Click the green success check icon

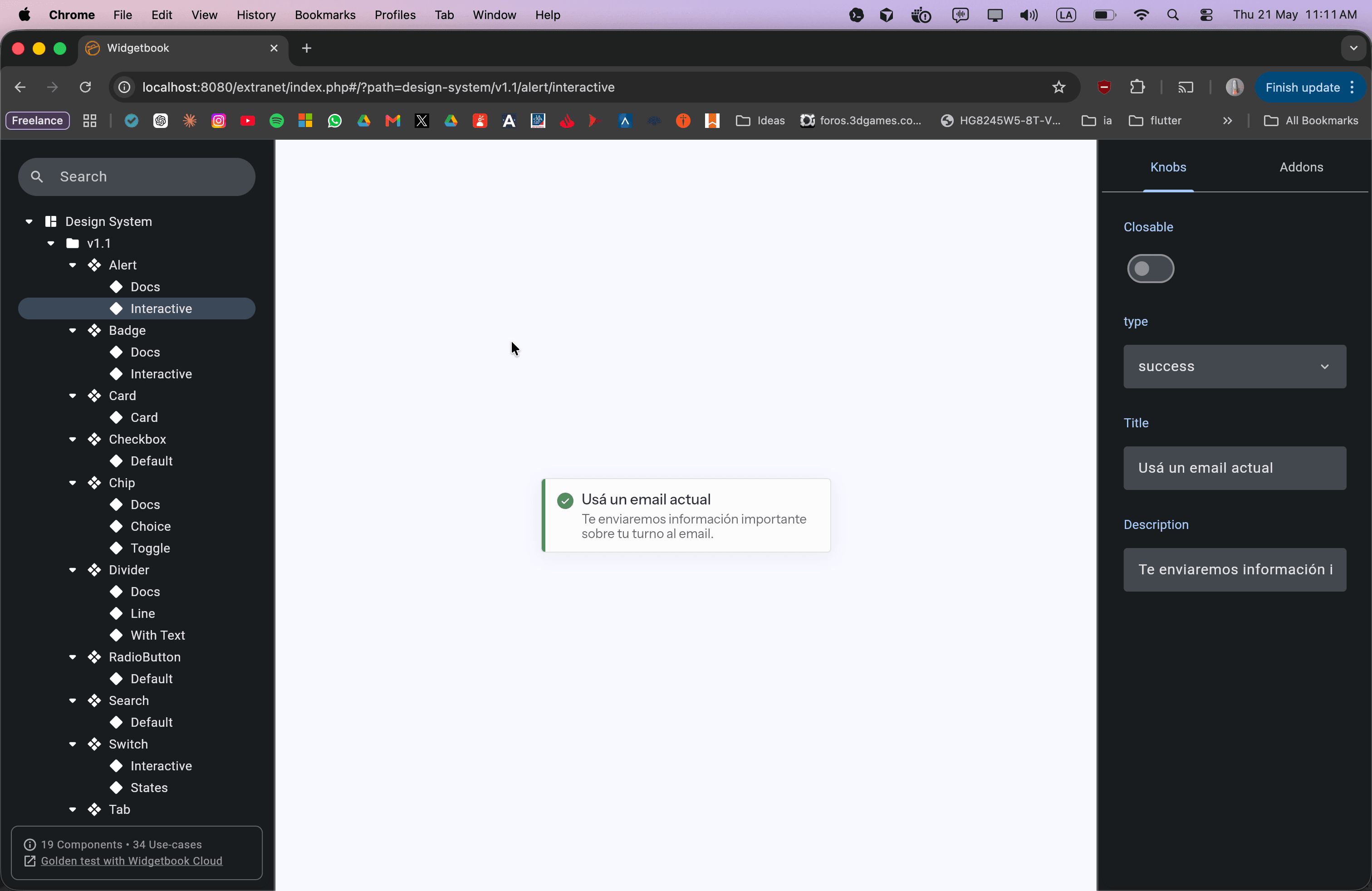point(565,500)
